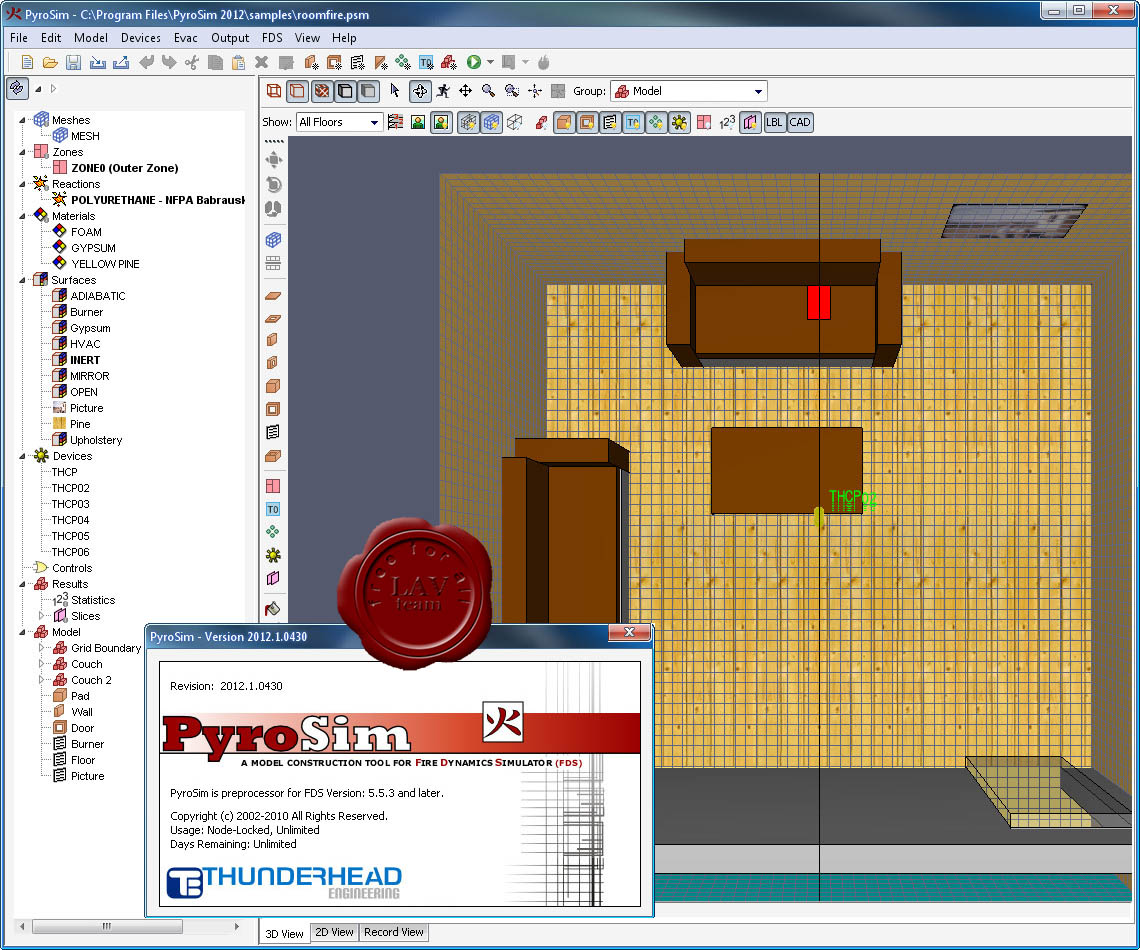The width and height of the screenshot is (1140, 950).
Task: Click the Cut scissors icon
Action: click(192, 63)
